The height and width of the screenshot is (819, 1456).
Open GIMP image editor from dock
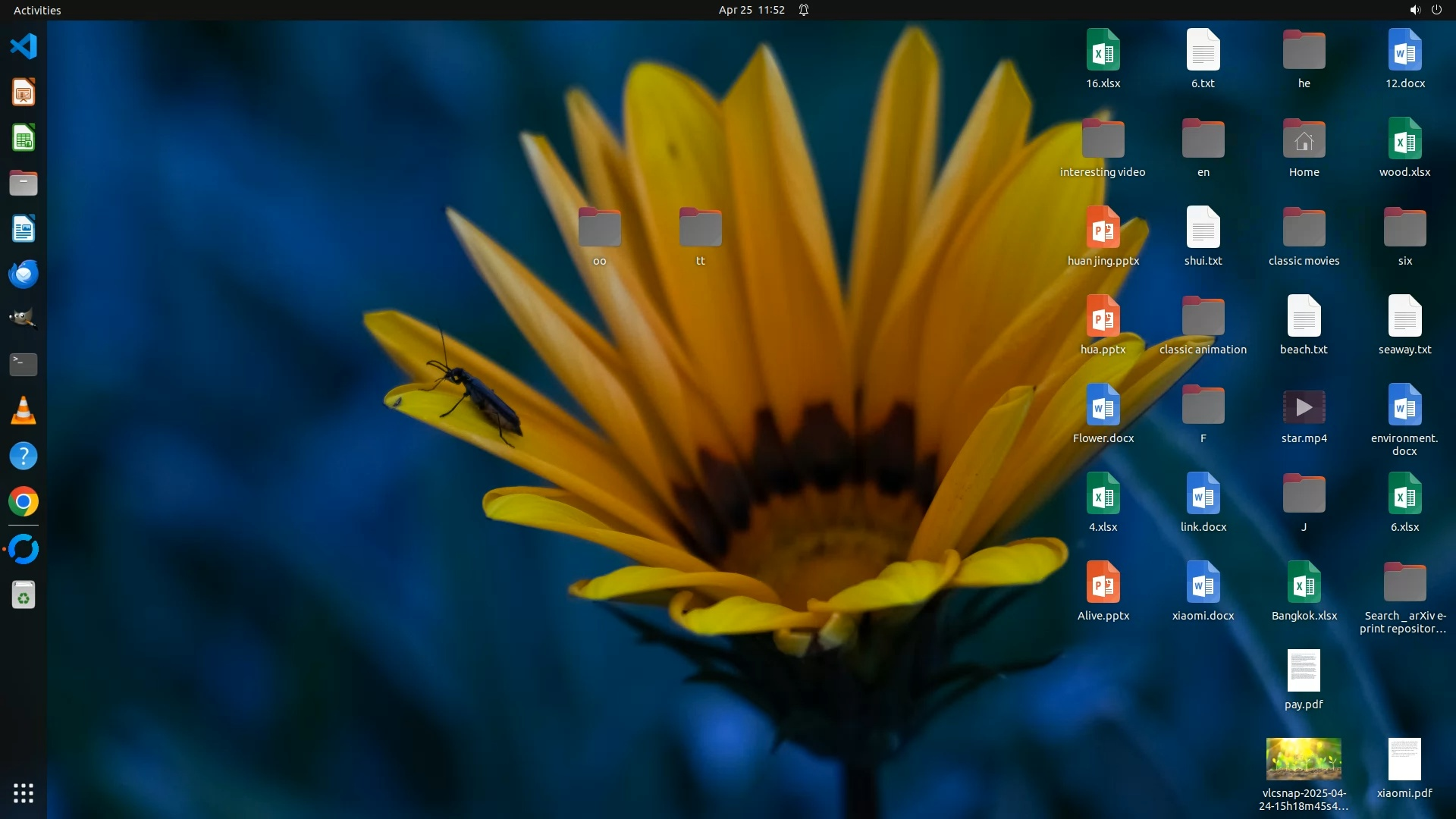point(24,318)
